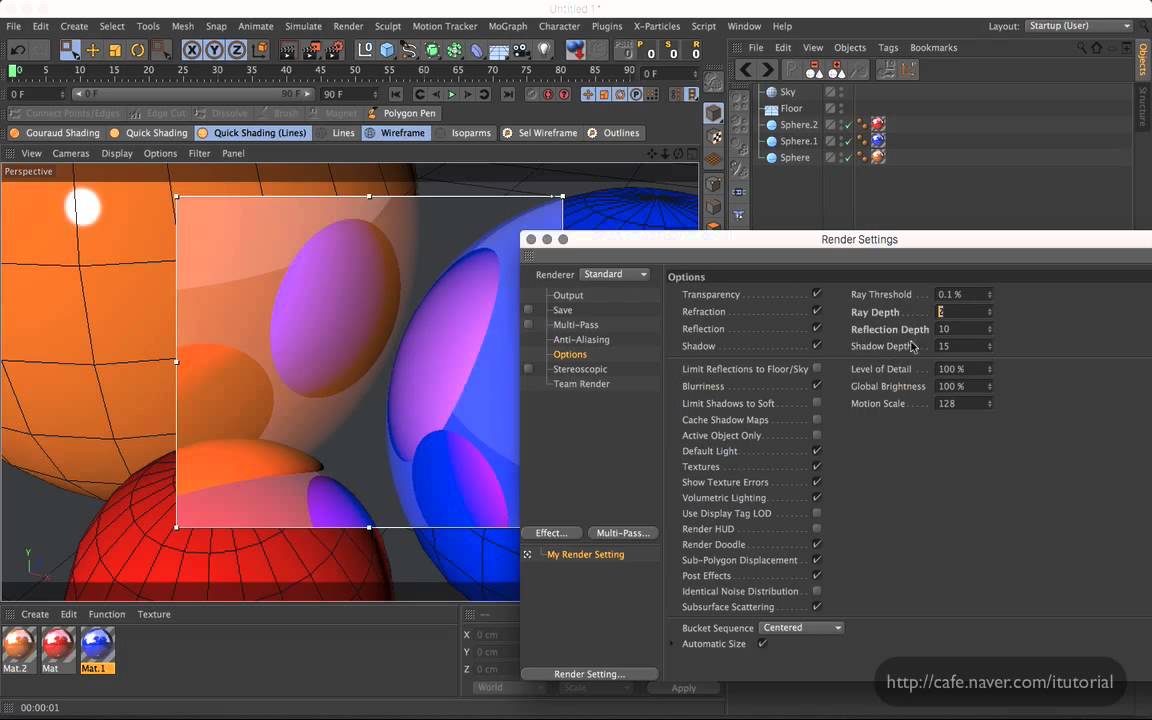Activate the Rotate tool
Screen dimensions: 1152x720
click(x=137, y=50)
